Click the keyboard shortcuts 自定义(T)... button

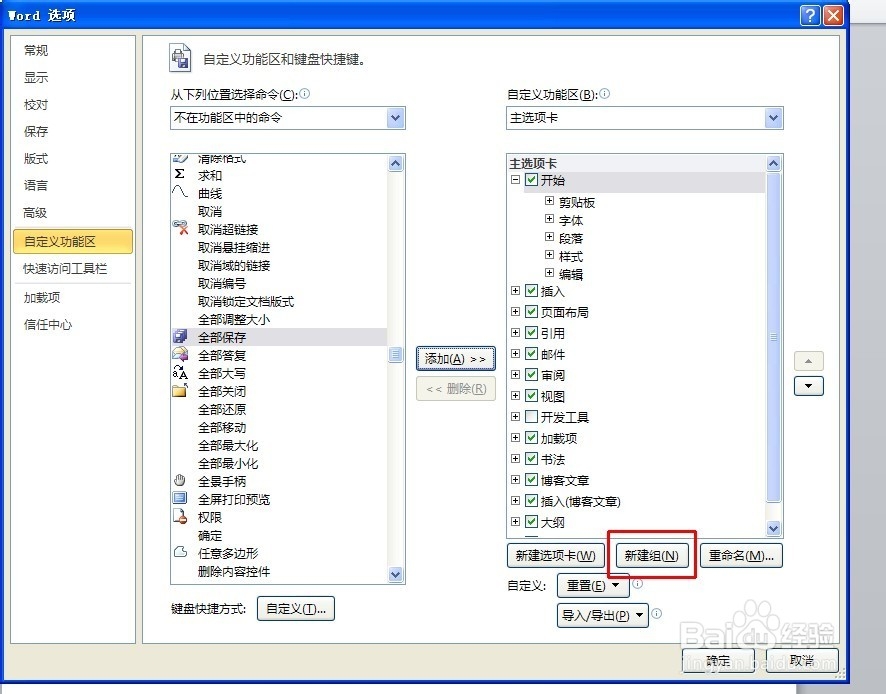coord(296,609)
